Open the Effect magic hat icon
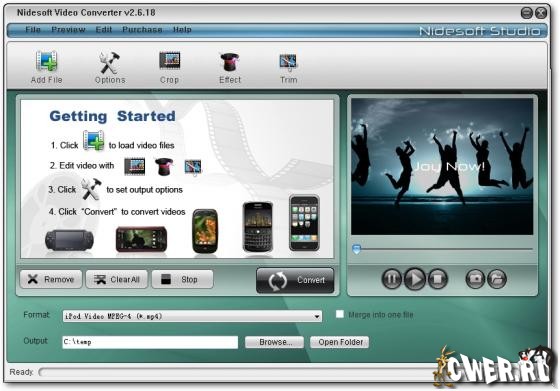 coord(230,62)
